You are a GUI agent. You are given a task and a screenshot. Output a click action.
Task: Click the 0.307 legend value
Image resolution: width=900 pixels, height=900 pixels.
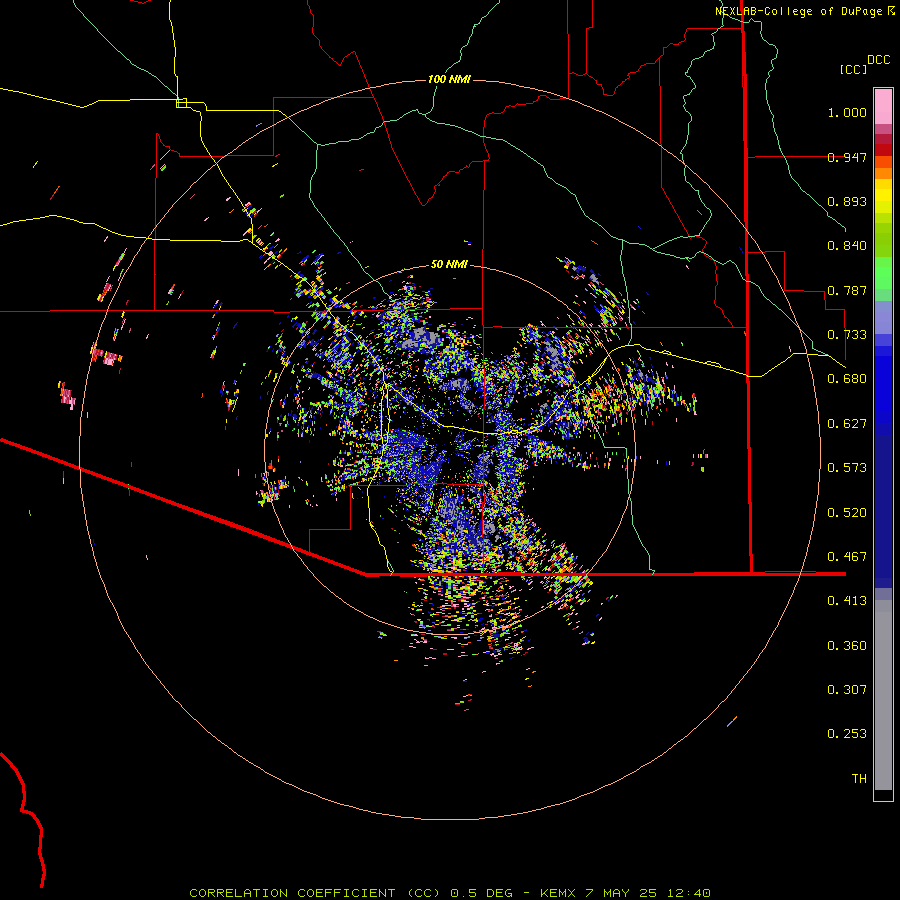point(847,690)
